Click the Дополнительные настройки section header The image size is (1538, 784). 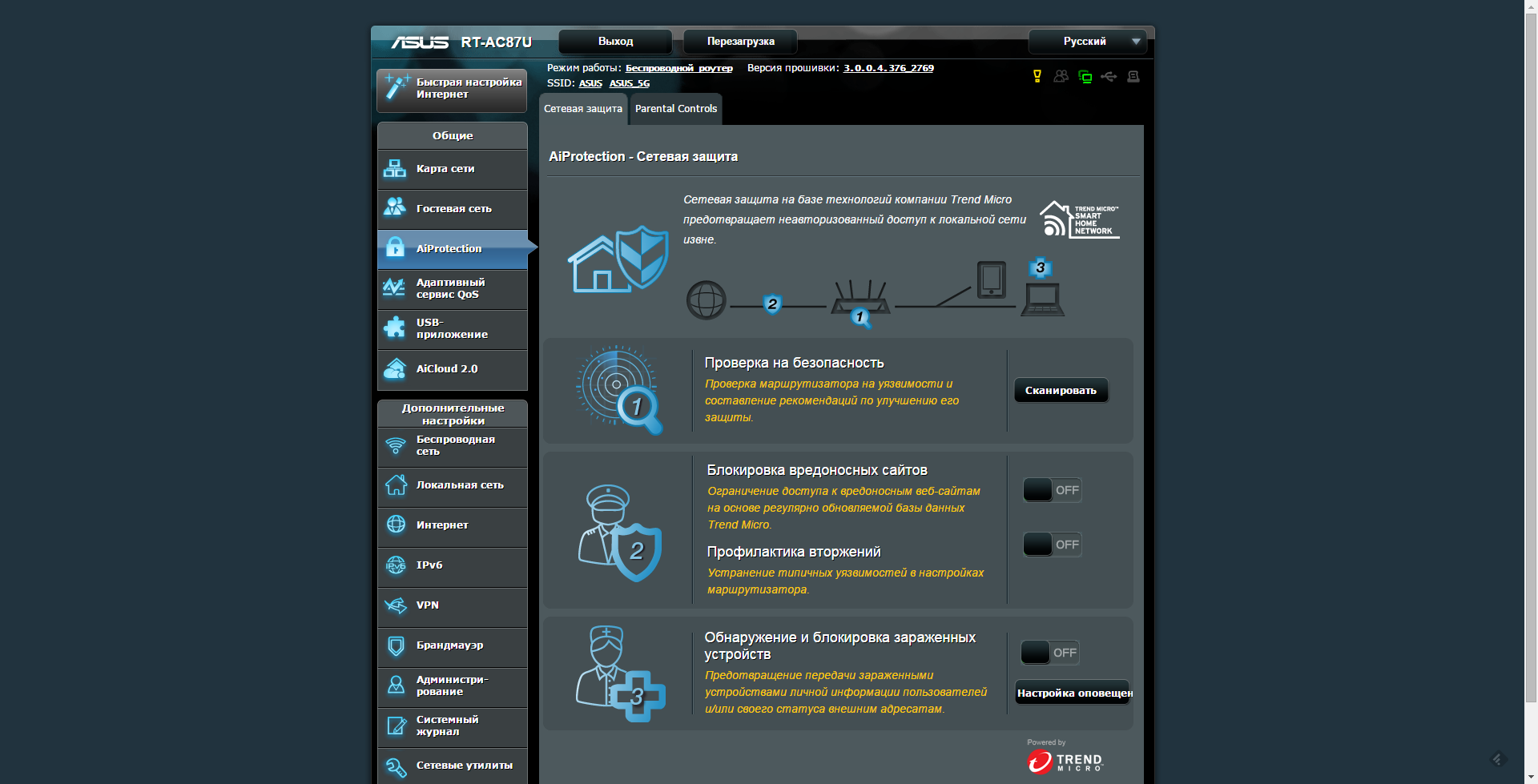coord(453,414)
